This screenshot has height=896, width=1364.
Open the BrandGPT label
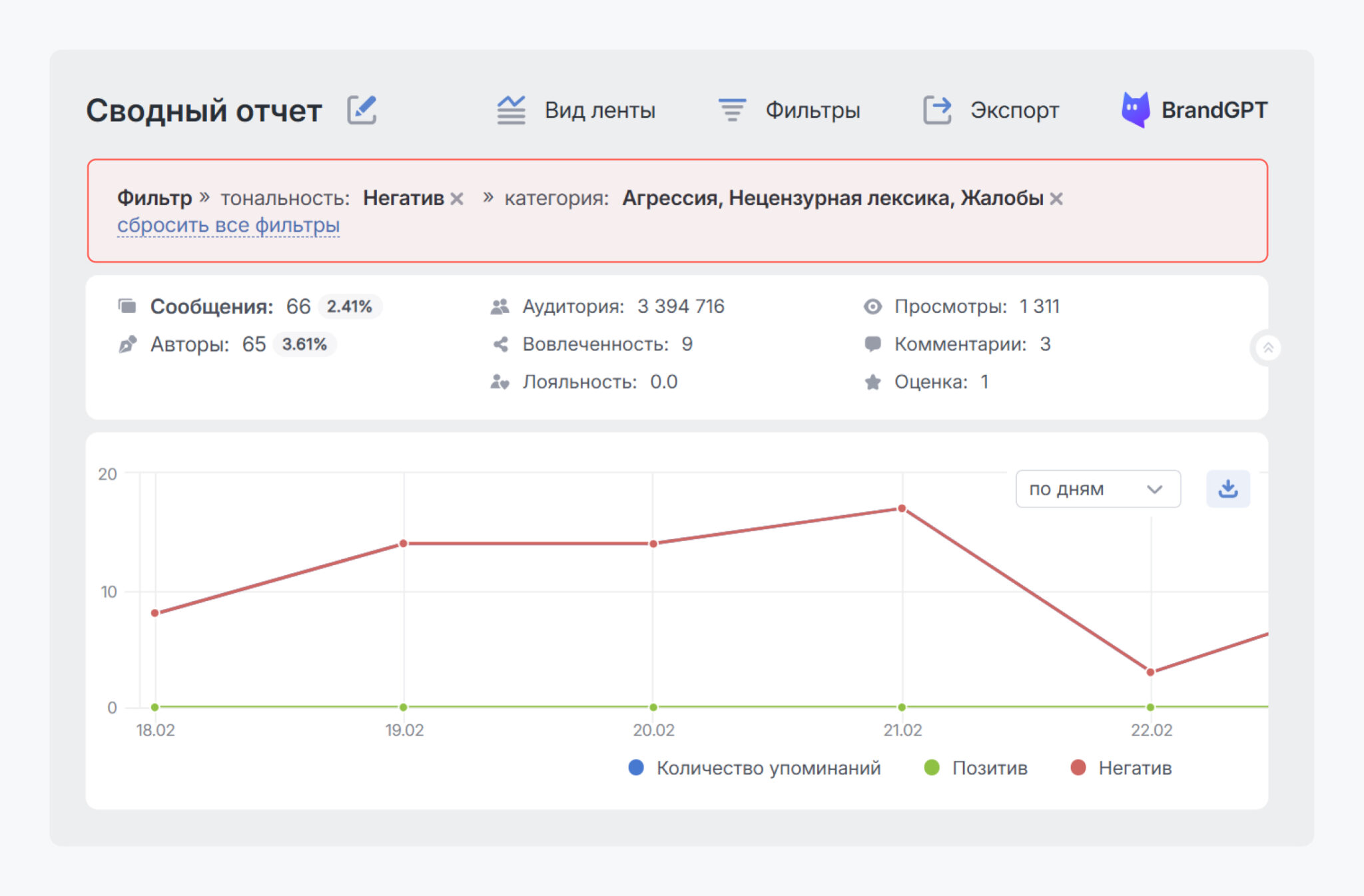(x=1214, y=110)
